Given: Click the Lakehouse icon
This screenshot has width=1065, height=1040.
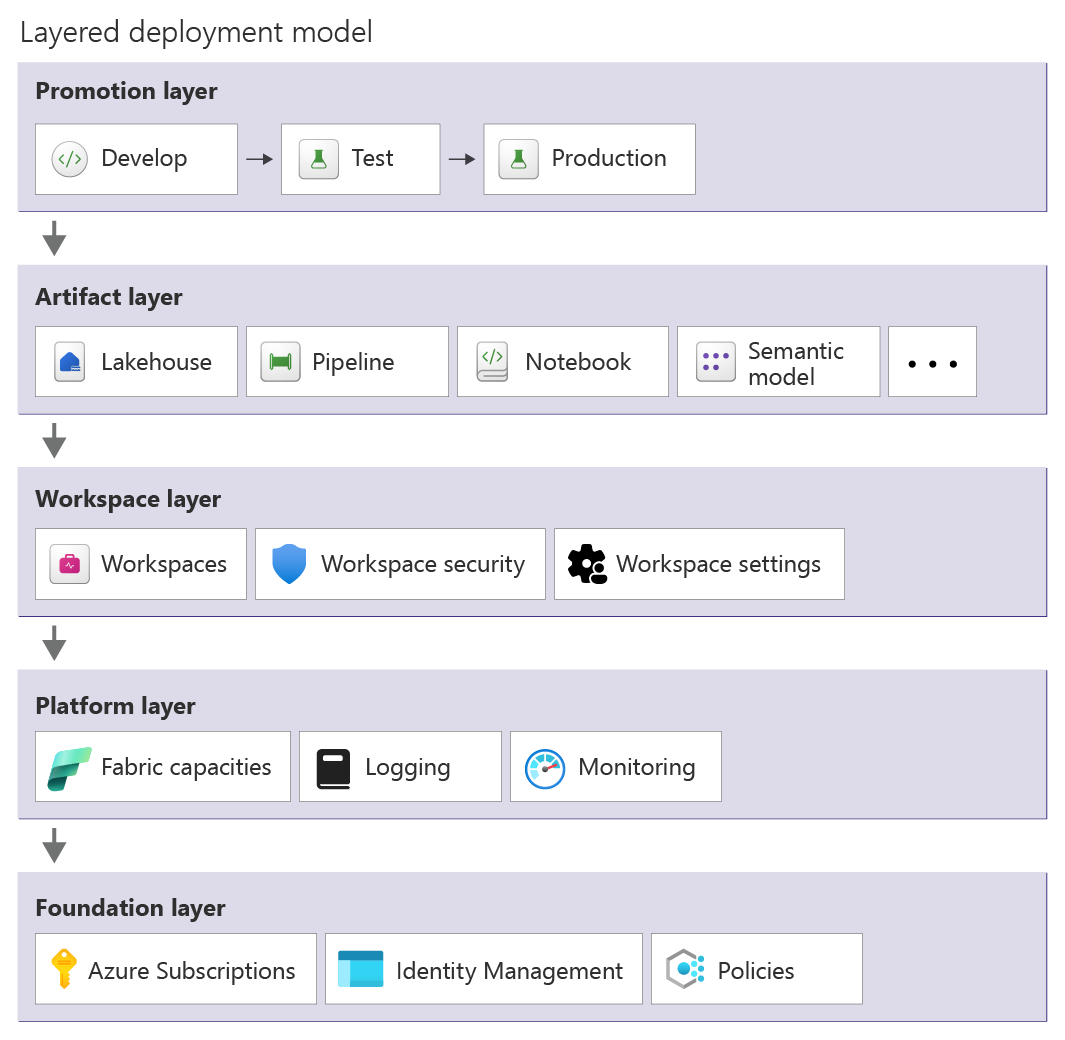Looking at the screenshot, I should point(70,361).
